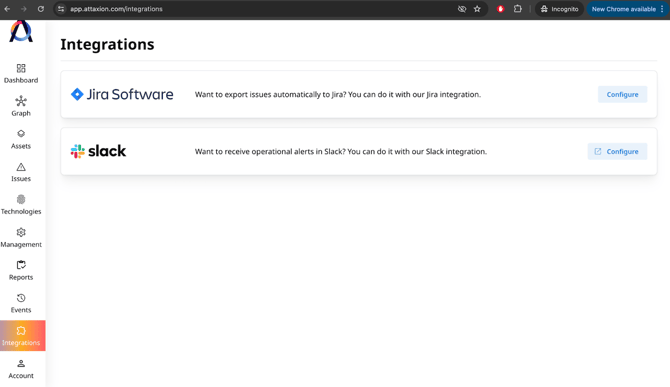This screenshot has height=387, width=670.
Task: Select the highlighted Integrations sidebar item
Action: [x=23, y=336]
